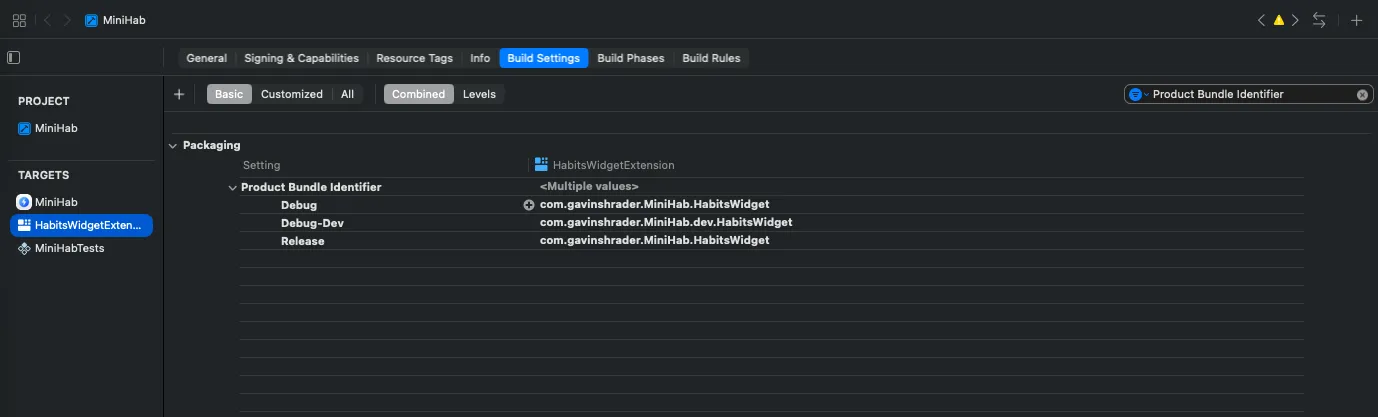
Task: Switch to Combined view
Action: pyautogui.click(x=418, y=94)
